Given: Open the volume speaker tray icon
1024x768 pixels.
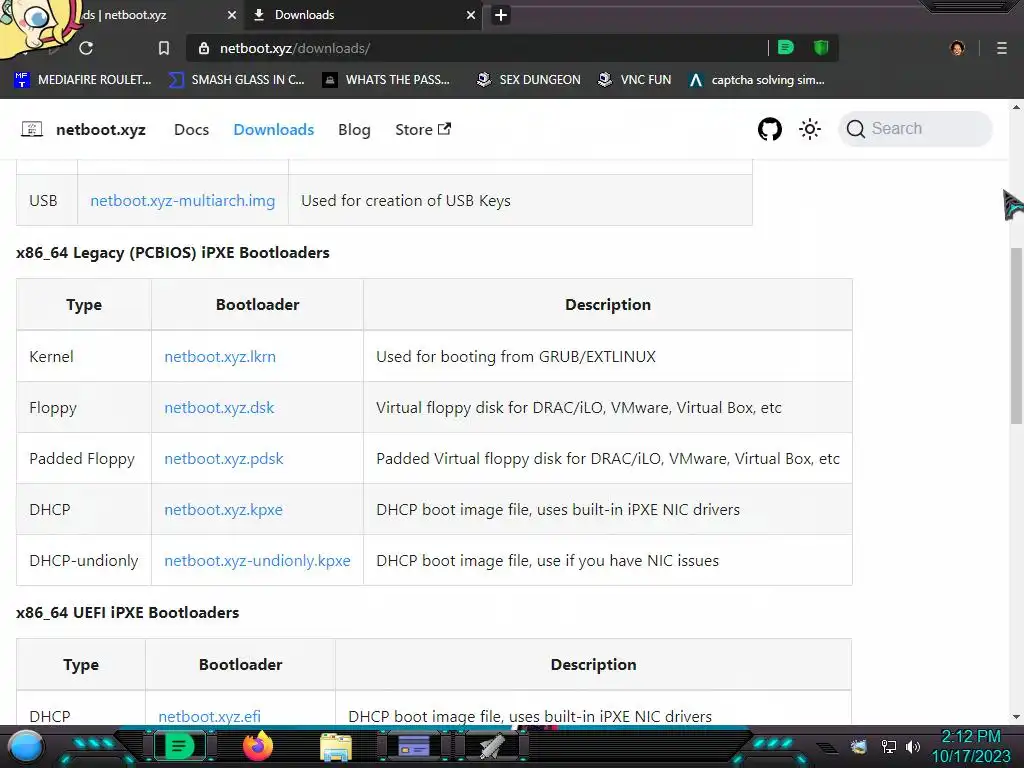Looking at the screenshot, I should click(912, 746).
